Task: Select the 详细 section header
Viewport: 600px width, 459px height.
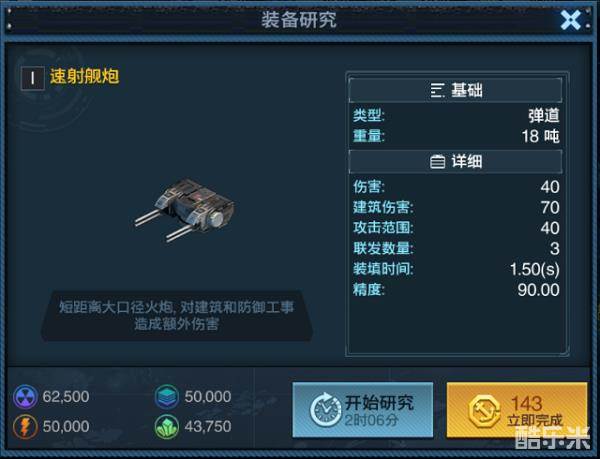Action: click(x=455, y=161)
